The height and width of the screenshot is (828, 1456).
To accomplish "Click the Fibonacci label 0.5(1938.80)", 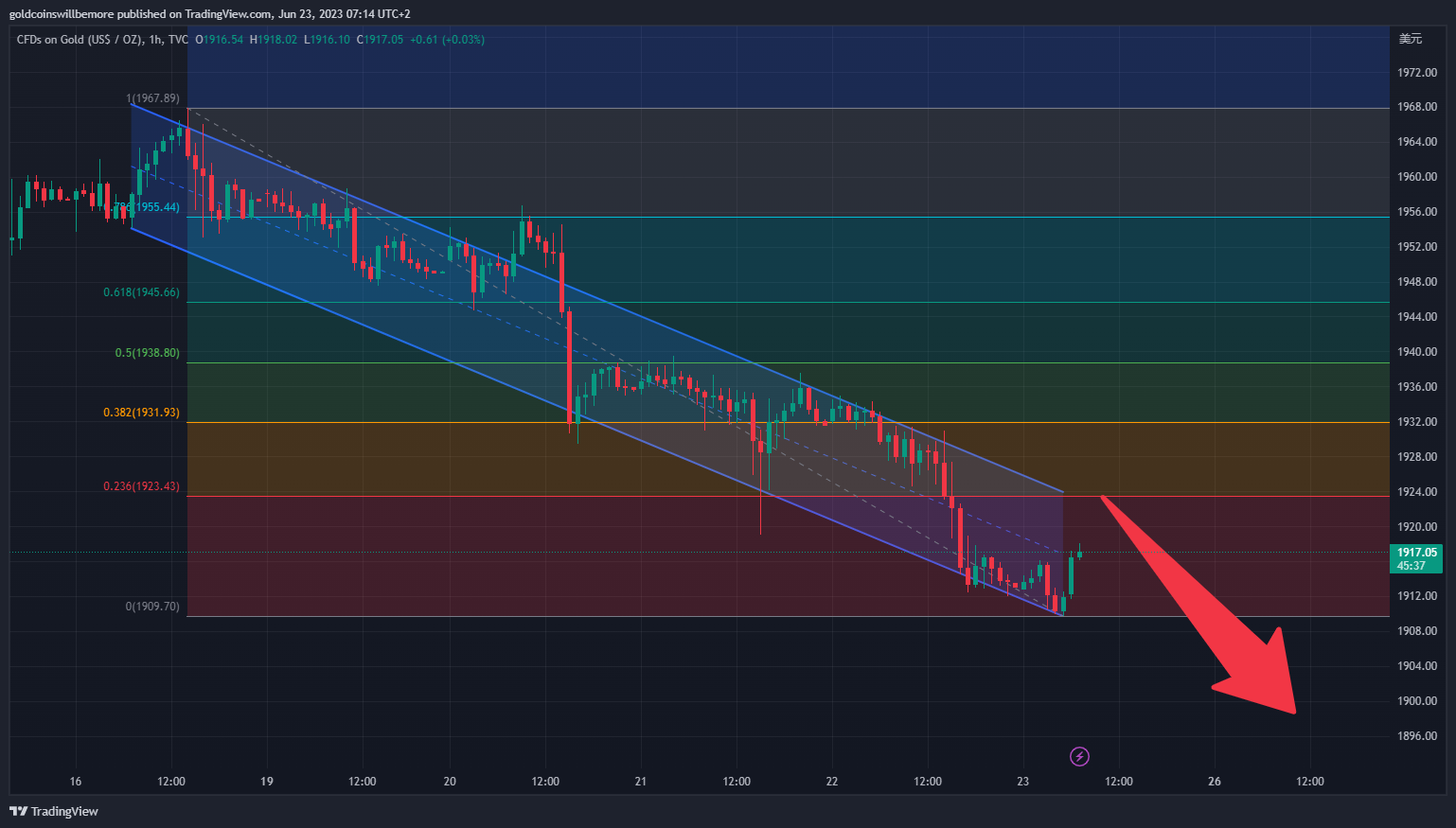I will tap(147, 353).
